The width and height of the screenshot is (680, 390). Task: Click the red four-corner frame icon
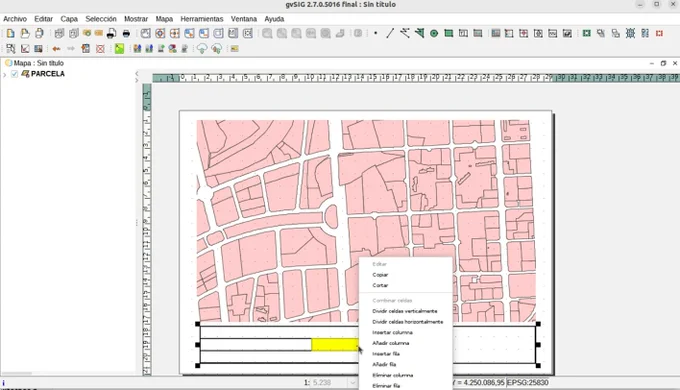(659, 33)
